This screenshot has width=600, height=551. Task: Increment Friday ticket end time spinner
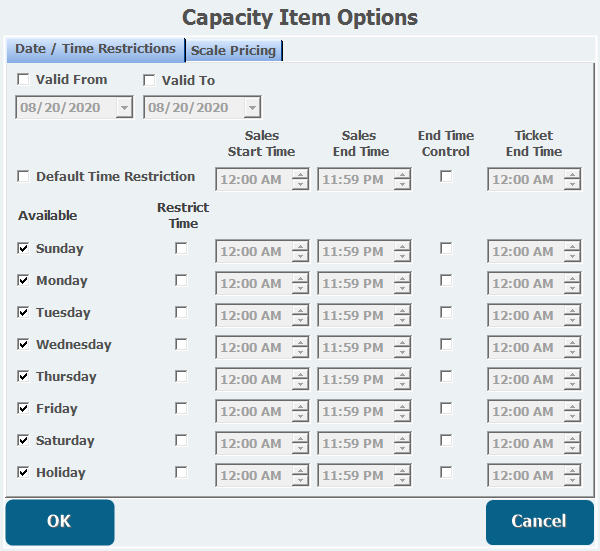572,406
